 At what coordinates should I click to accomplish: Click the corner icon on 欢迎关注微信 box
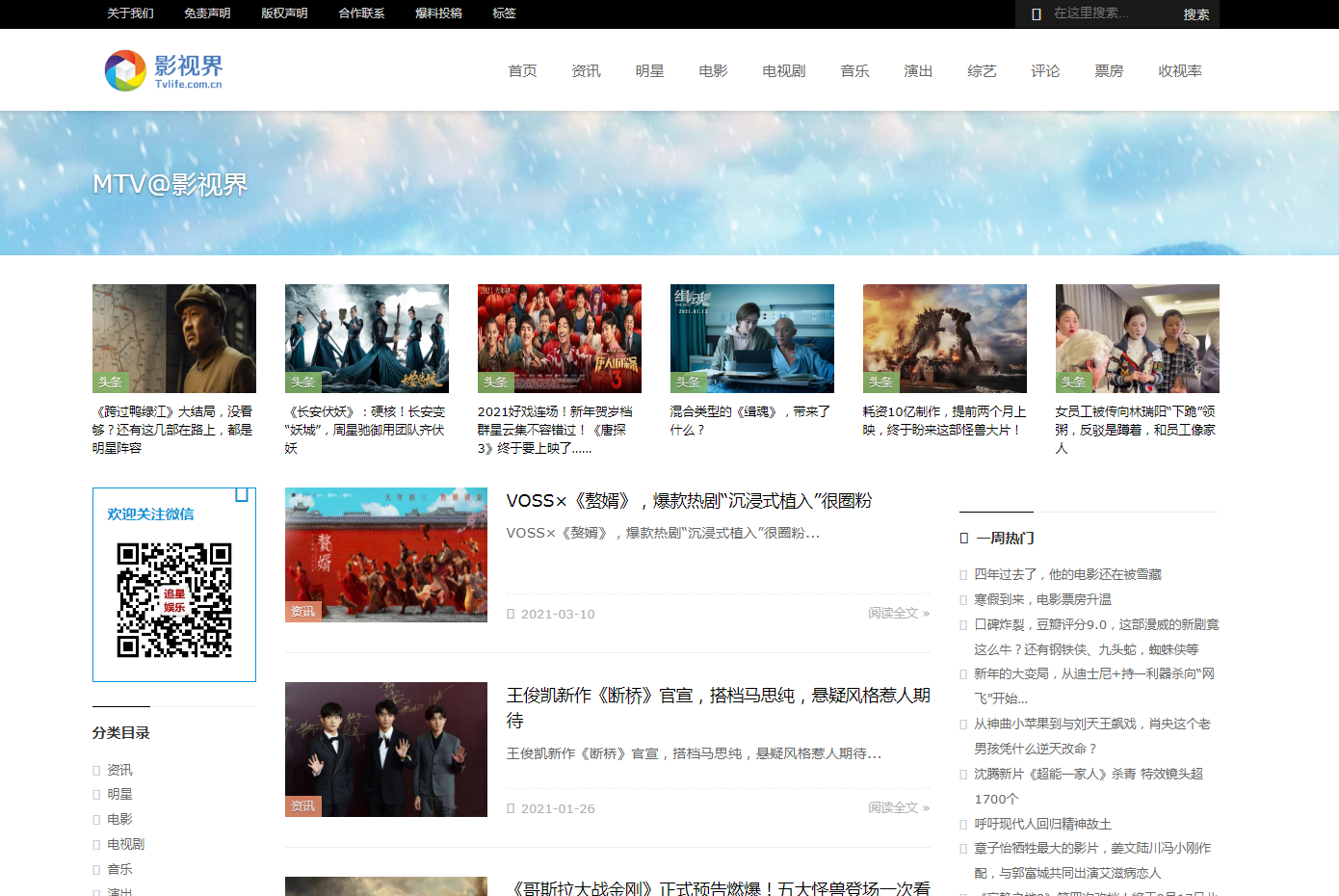pyautogui.click(x=242, y=495)
